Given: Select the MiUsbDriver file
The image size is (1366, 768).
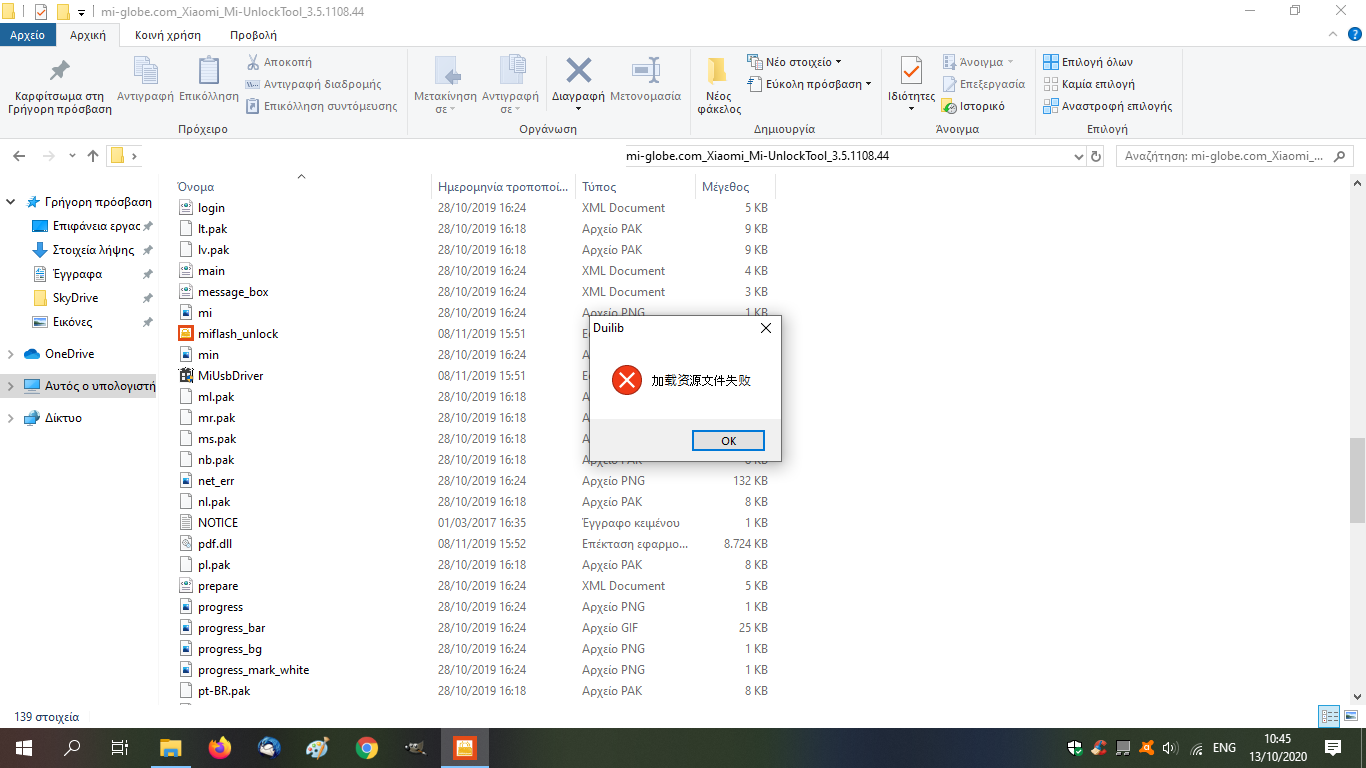Looking at the screenshot, I should coord(230,376).
